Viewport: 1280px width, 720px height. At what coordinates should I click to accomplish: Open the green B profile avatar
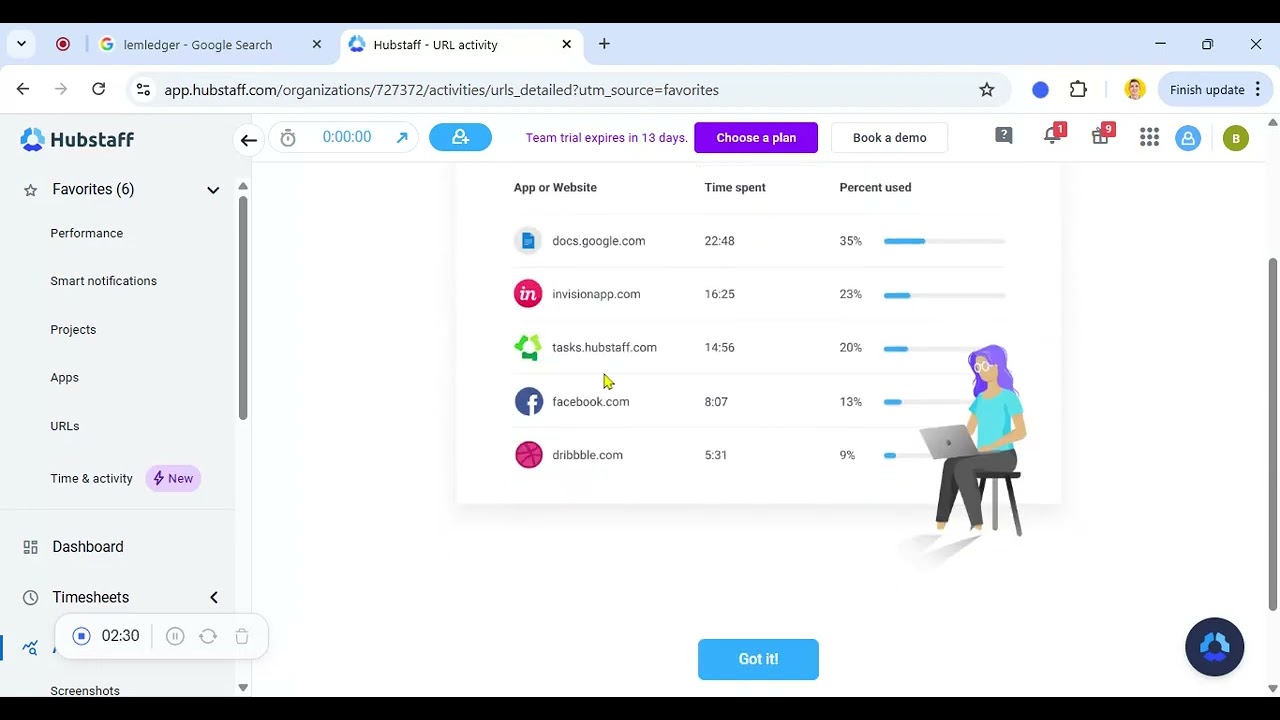[1236, 138]
